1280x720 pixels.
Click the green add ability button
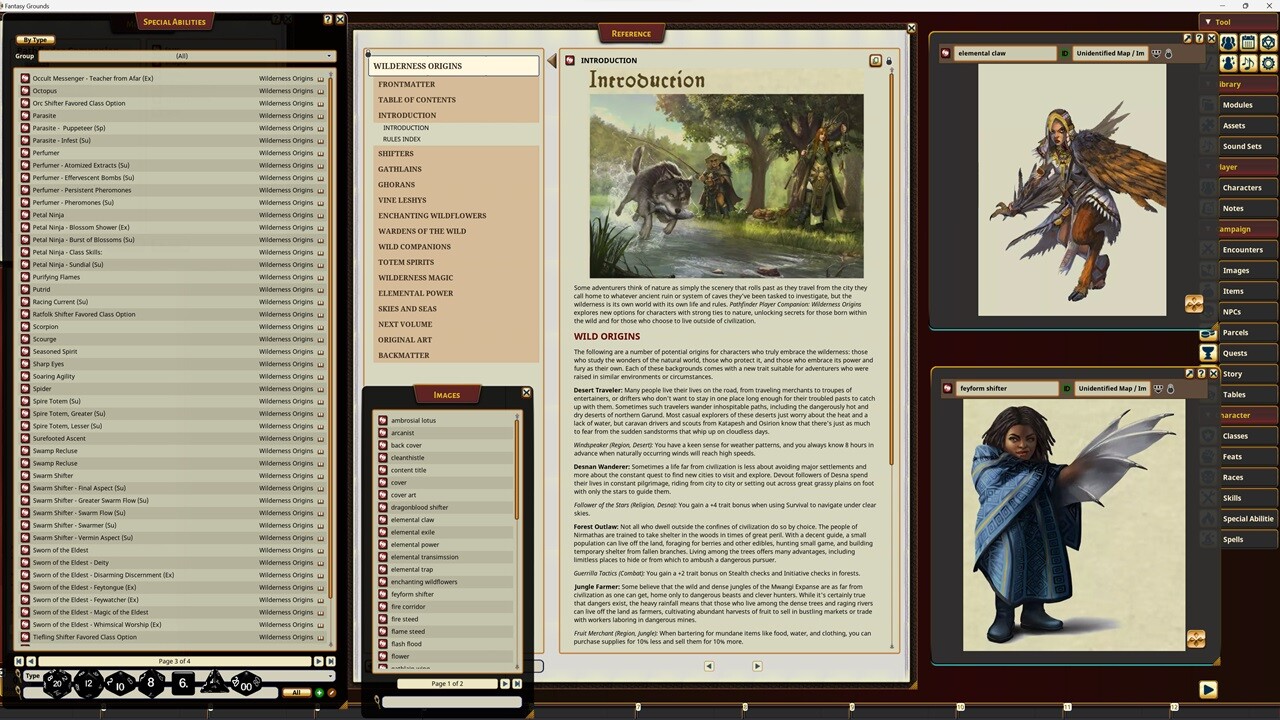[320, 692]
